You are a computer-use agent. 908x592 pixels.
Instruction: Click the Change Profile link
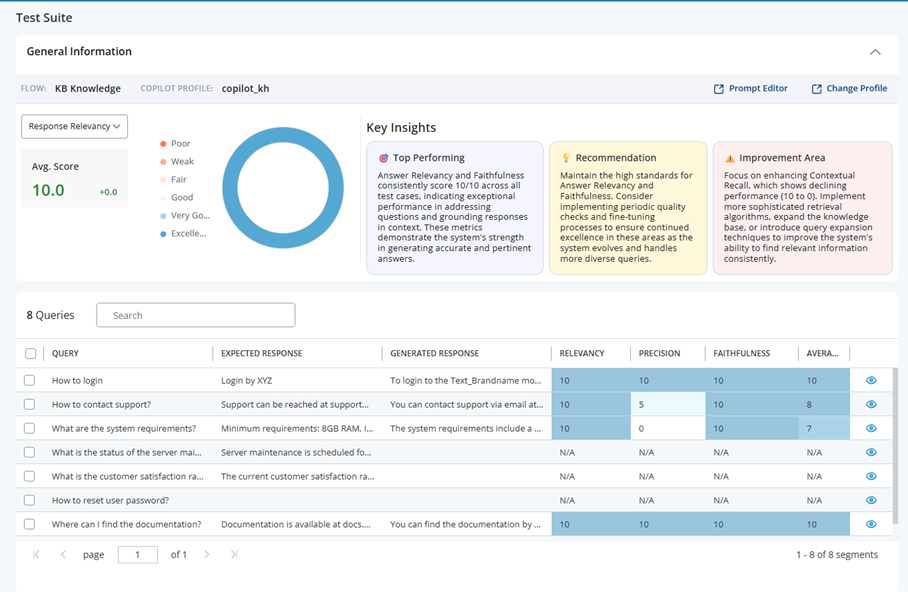849,89
